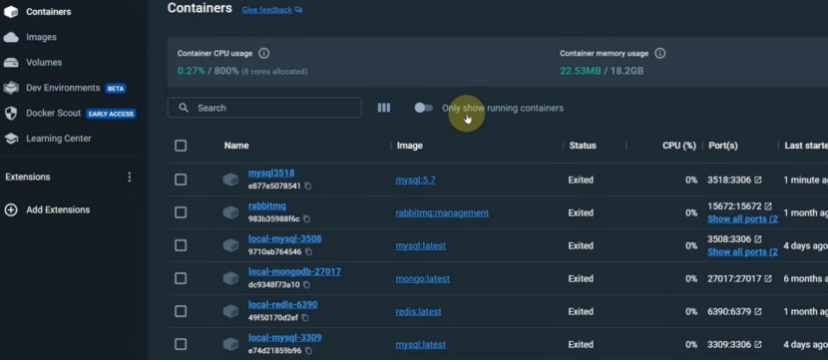This screenshot has width=828, height=362.
Task: Sort by the Image column header
Action: [x=410, y=146]
